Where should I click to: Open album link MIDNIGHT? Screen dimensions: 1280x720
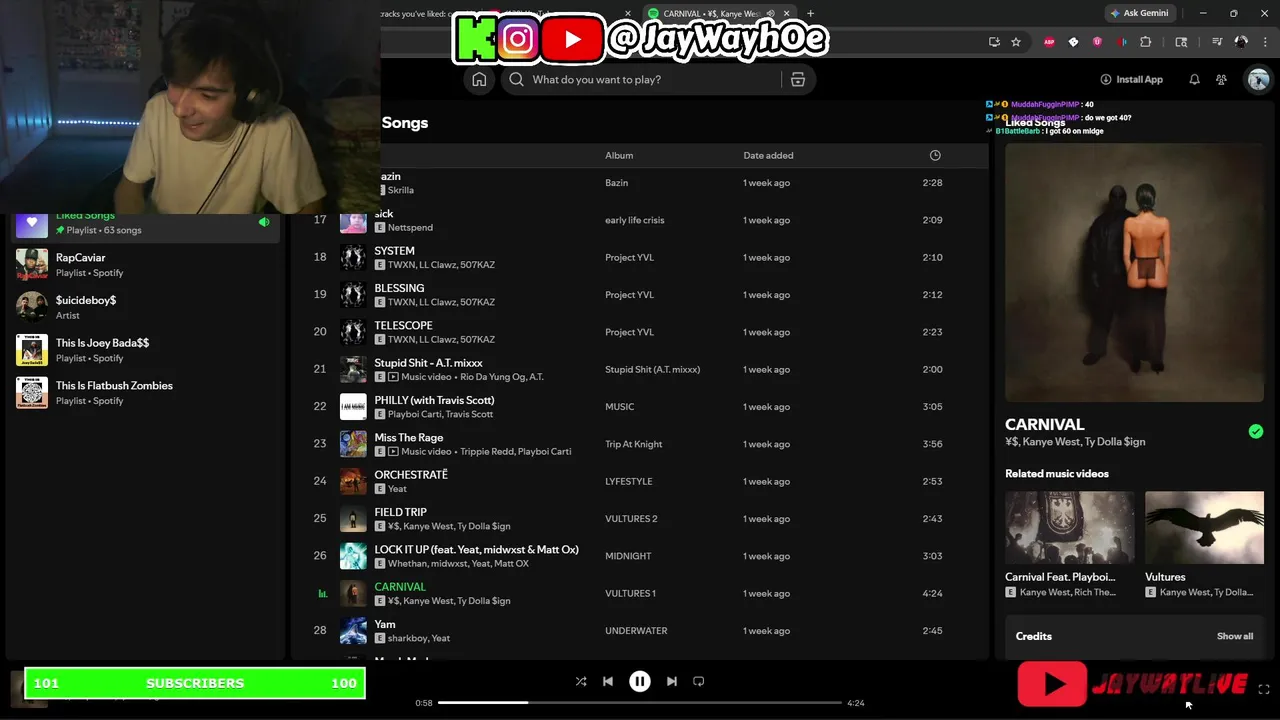coord(628,556)
